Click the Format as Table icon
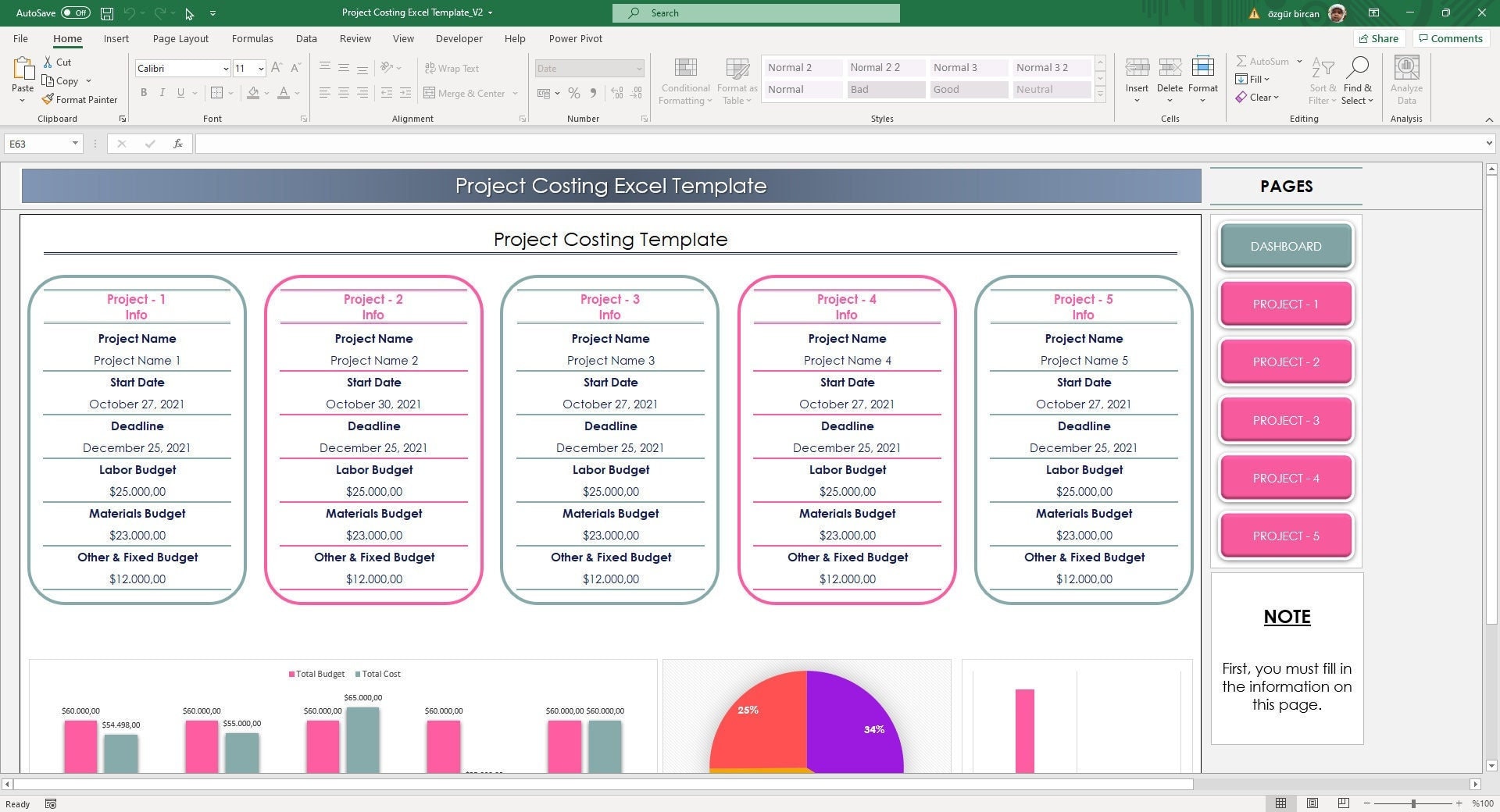Image resolution: width=1500 pixels, height=812 pixels. coord(737,69)
